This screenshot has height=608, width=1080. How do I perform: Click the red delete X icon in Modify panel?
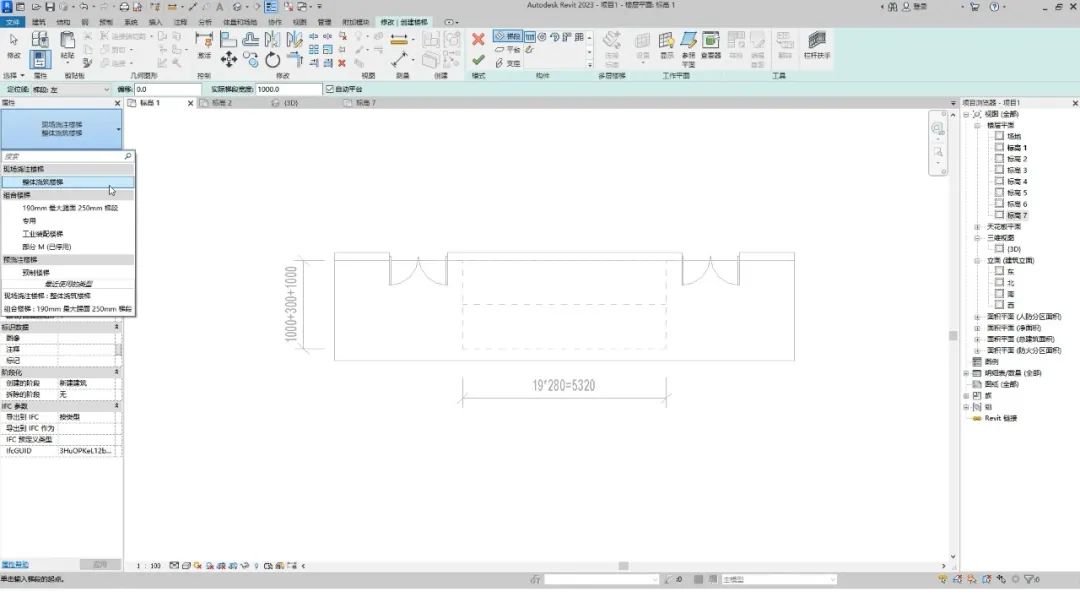(342, 63)
